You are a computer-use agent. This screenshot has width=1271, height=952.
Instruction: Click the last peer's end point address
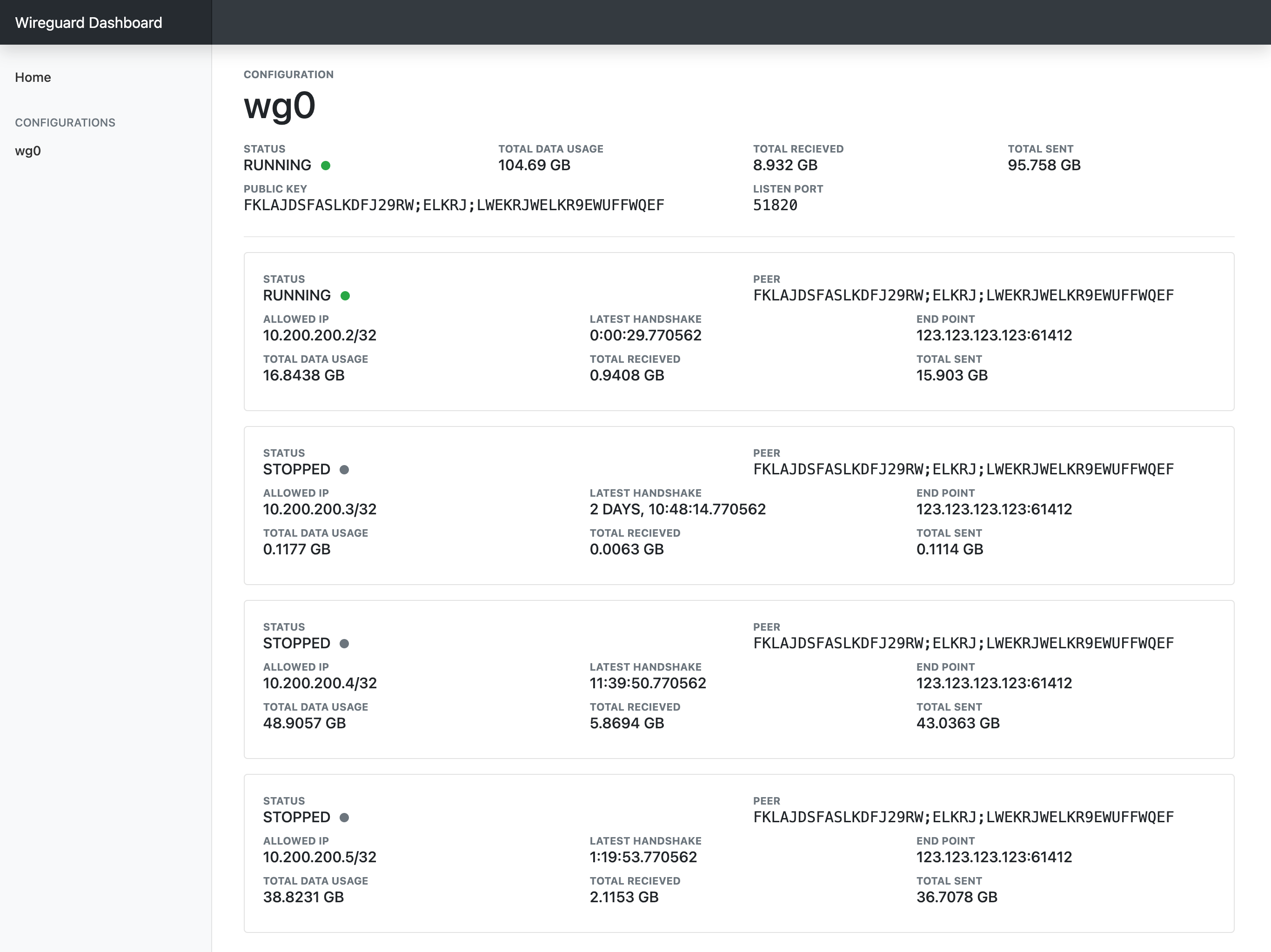(993, 857)
